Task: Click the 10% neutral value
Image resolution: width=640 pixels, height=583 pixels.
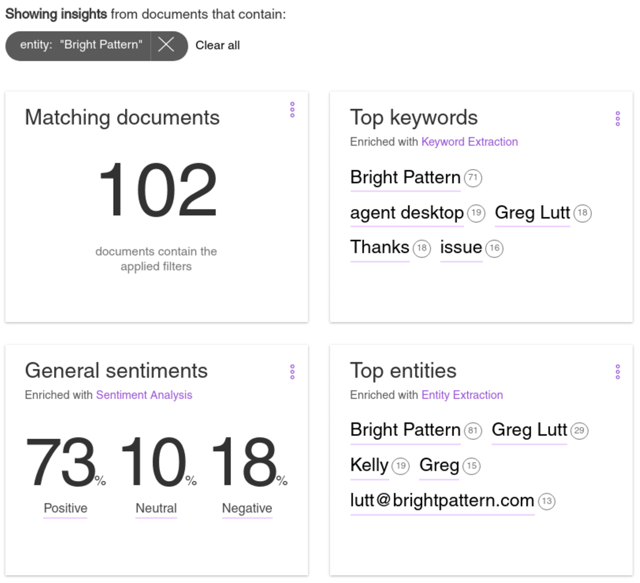Action: point(158,462)
